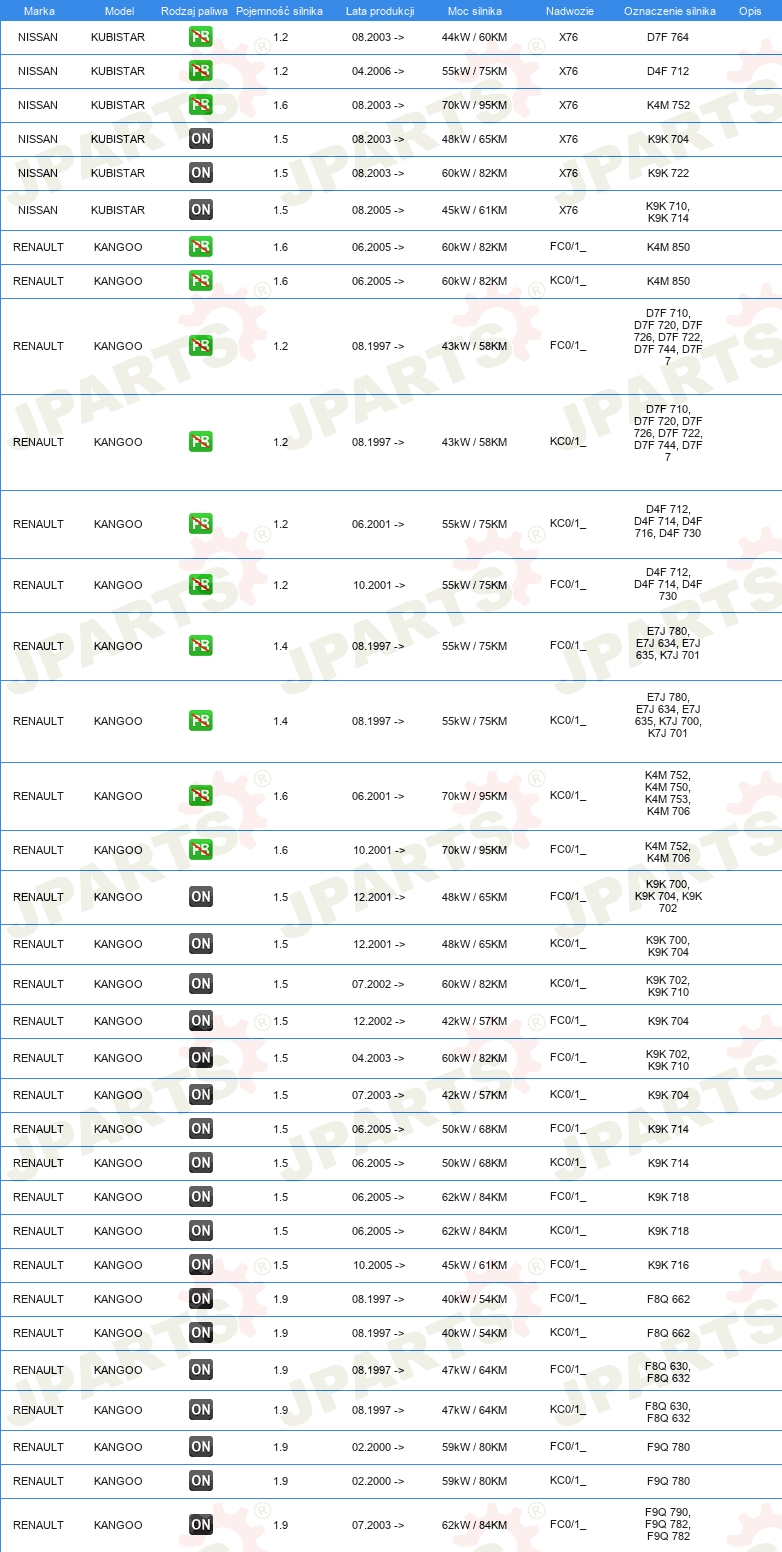Image resolution: width=782 pixels, height=1552 pixels.
Task: Click the petrol icon in the D7F 764 row
Action: coord(201,37)
